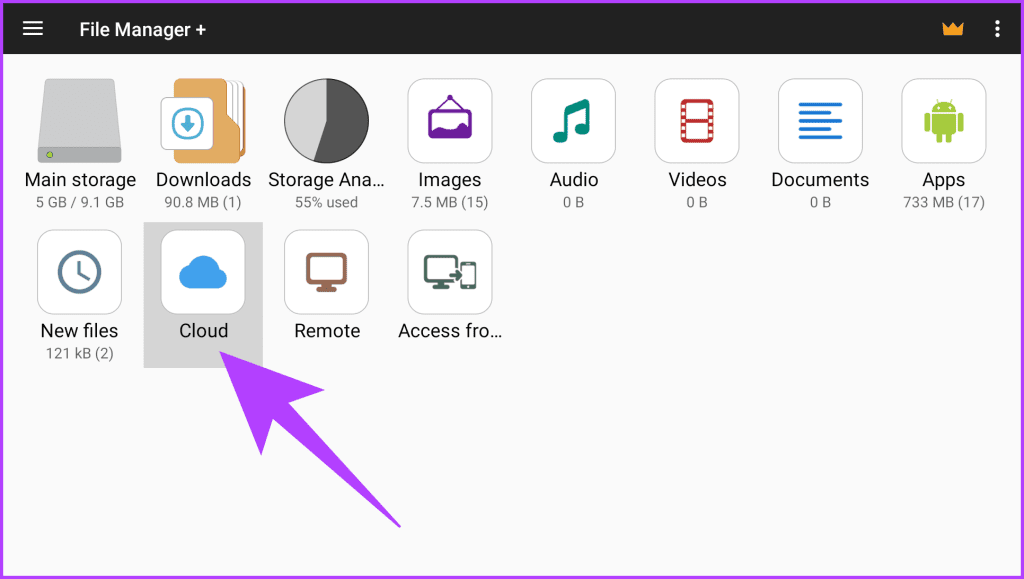This screenshot has width=1024, height=579.
Task: Open the Remote monitor icon
Action: click(327, 272)
